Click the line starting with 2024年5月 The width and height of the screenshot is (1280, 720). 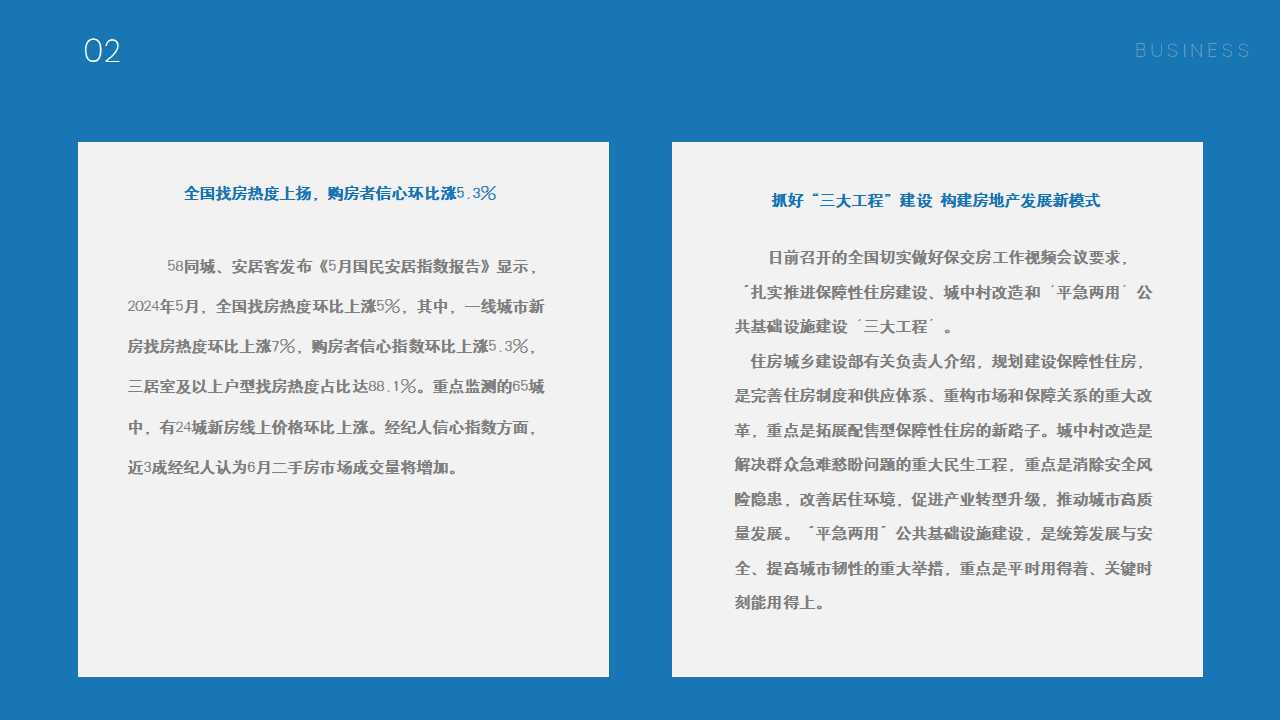tap(336, 307)
